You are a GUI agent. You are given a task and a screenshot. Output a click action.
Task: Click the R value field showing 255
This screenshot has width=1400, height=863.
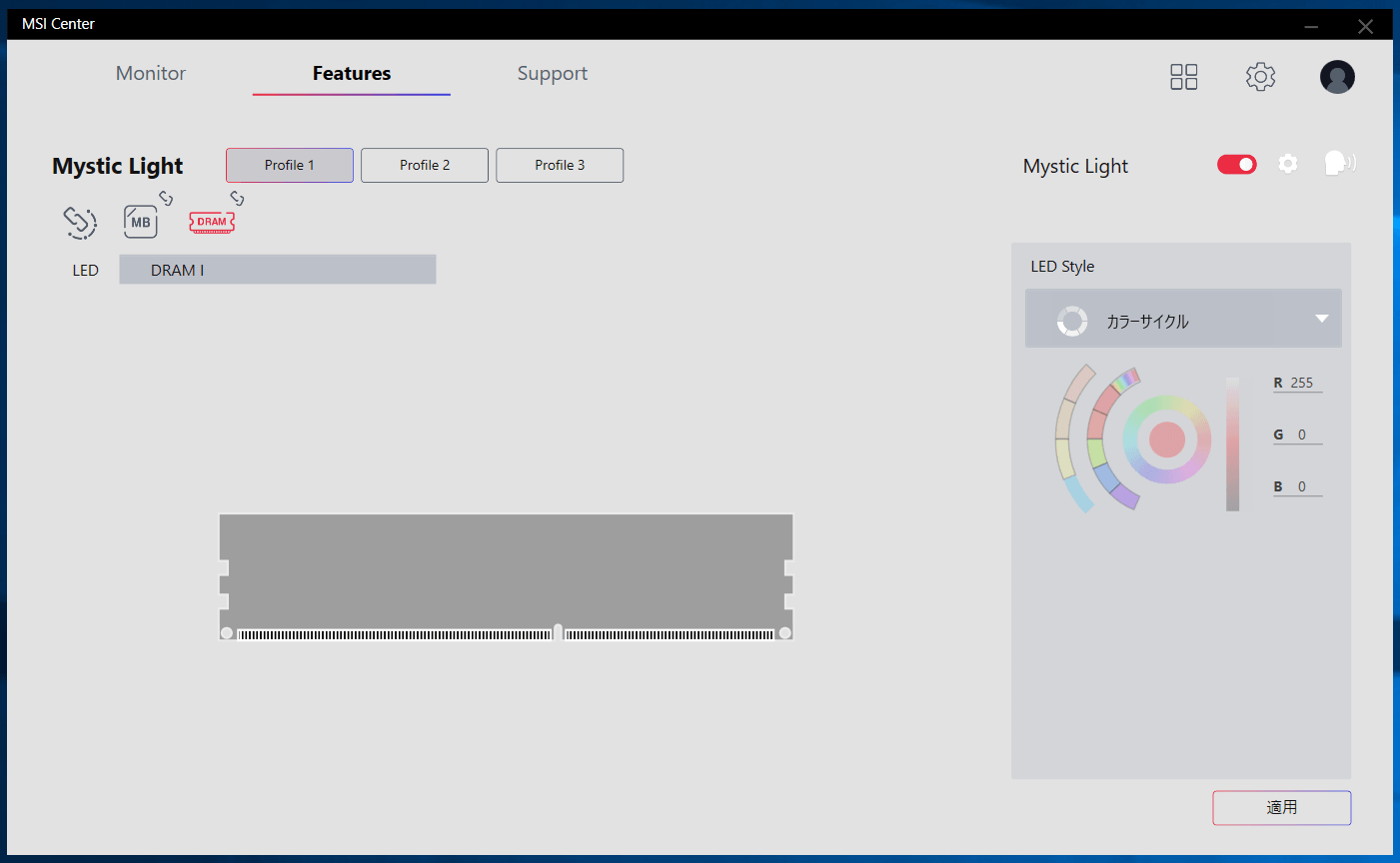coord(1297,383)
